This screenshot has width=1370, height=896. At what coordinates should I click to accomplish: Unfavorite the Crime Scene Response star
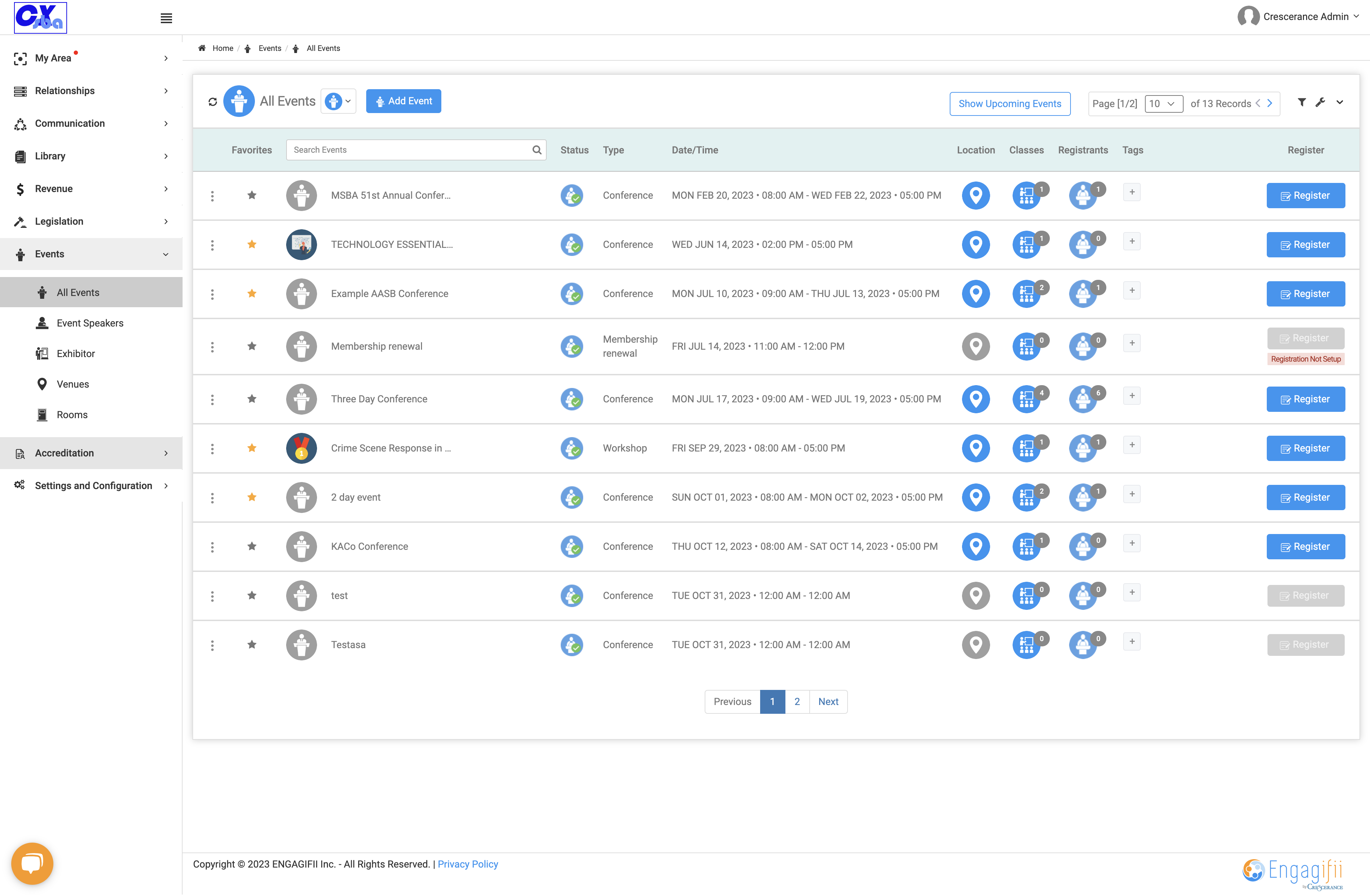(x=251, y=448)
